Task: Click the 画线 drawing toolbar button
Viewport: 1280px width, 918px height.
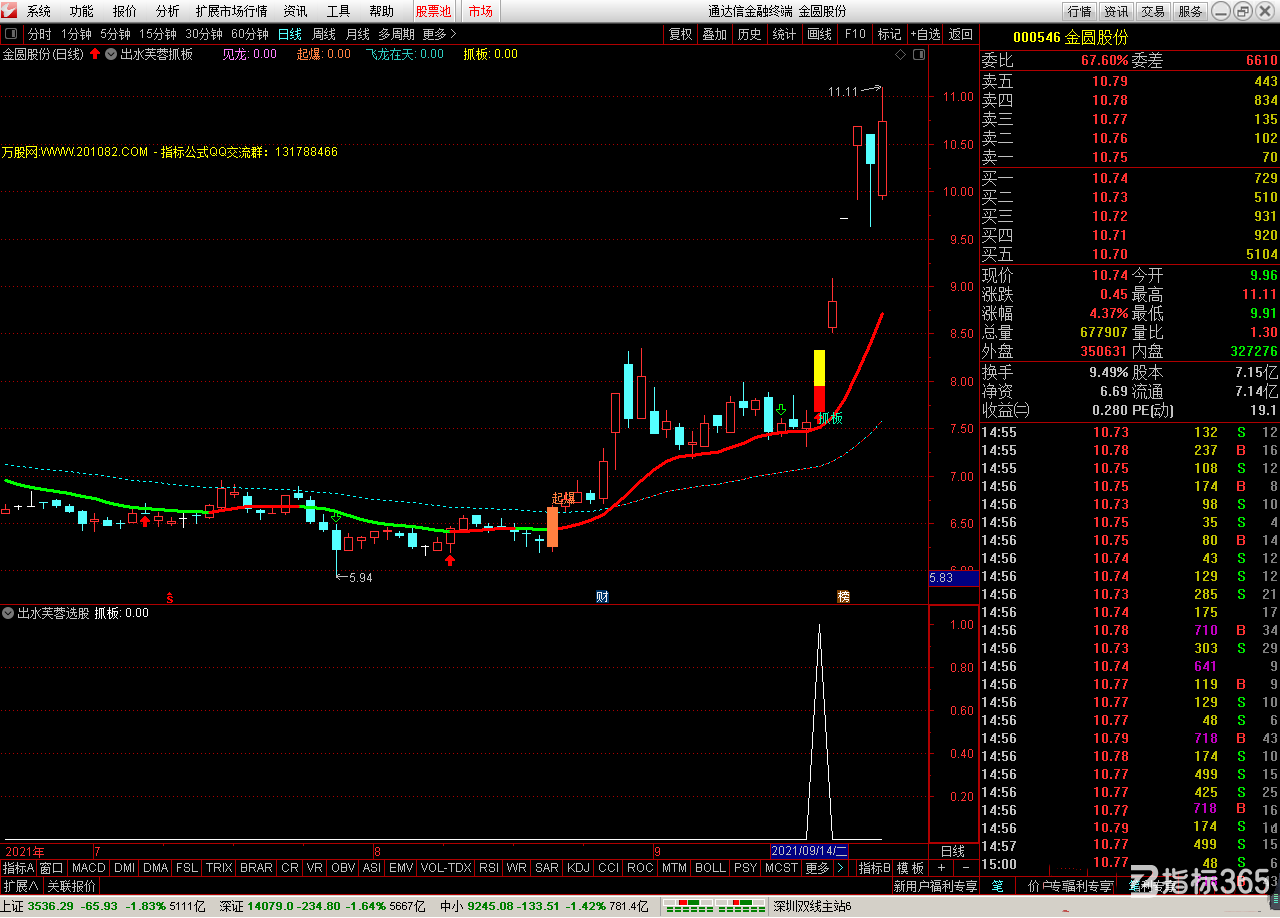Action: tap(819, 34)
